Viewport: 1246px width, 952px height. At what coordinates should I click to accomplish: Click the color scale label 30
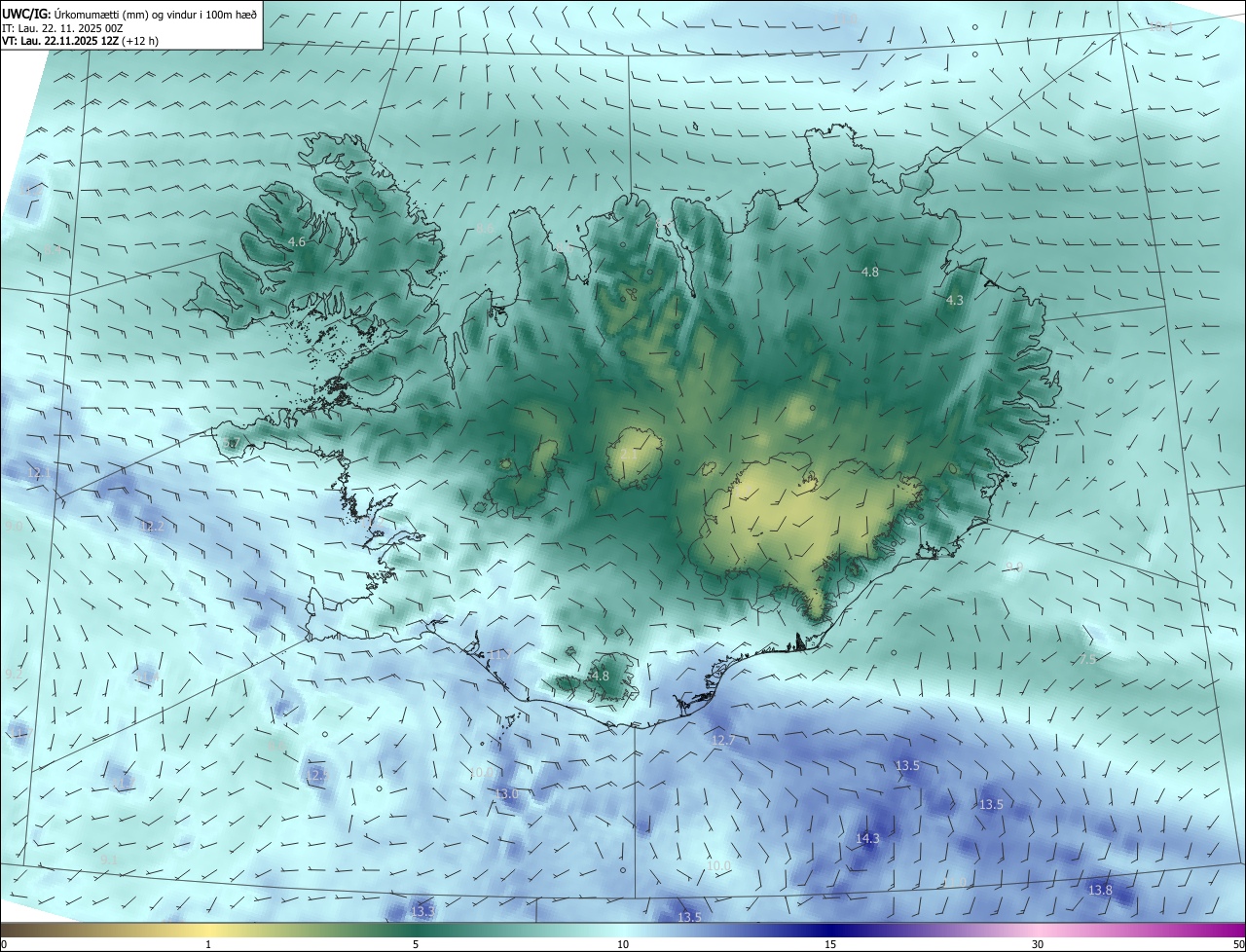pos(1038,944)
